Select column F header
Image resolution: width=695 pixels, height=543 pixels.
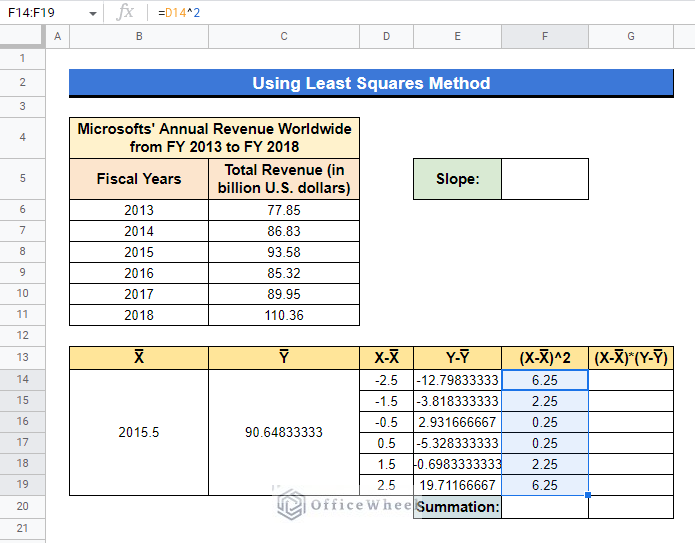point(545,36)
